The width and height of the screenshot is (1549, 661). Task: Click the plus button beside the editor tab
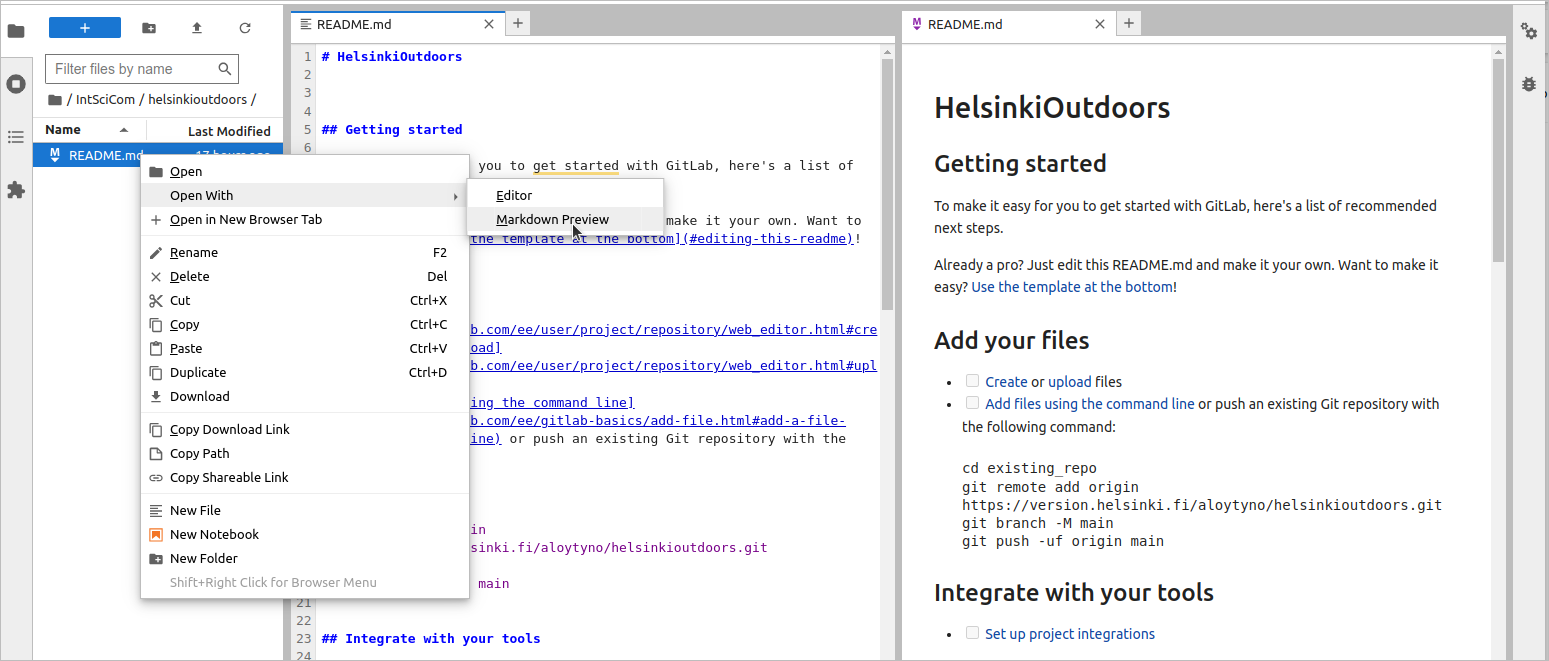coord(517,24)
